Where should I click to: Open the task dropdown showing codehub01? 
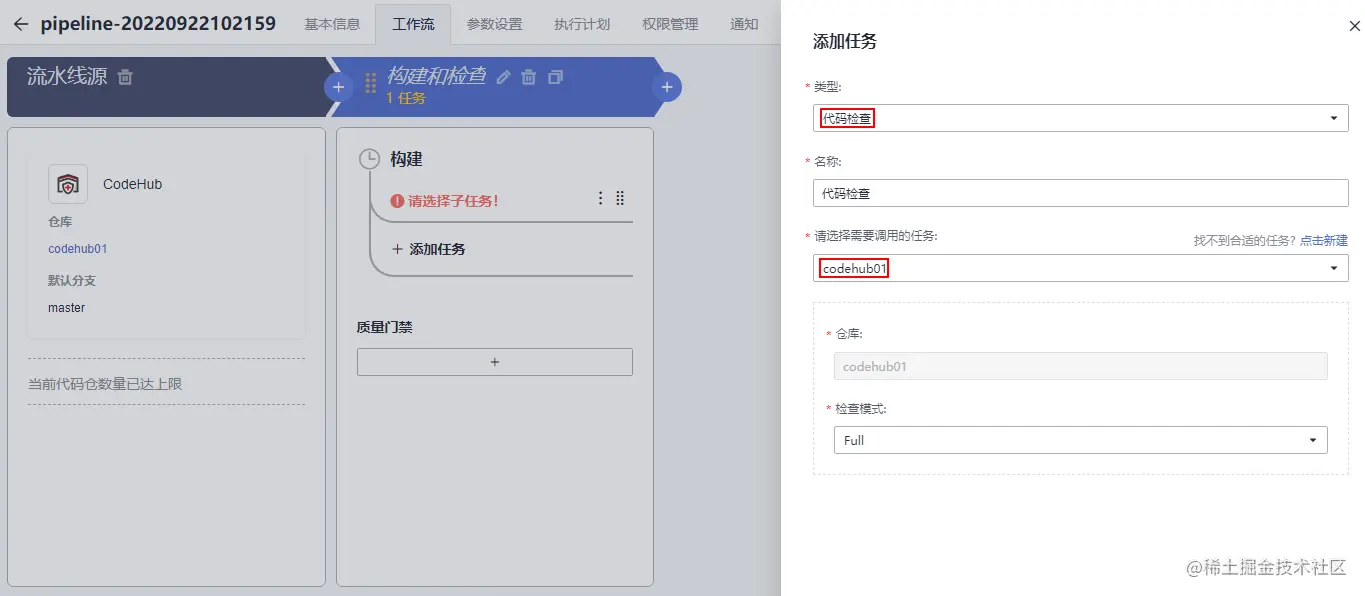[x=1081, y=268]
